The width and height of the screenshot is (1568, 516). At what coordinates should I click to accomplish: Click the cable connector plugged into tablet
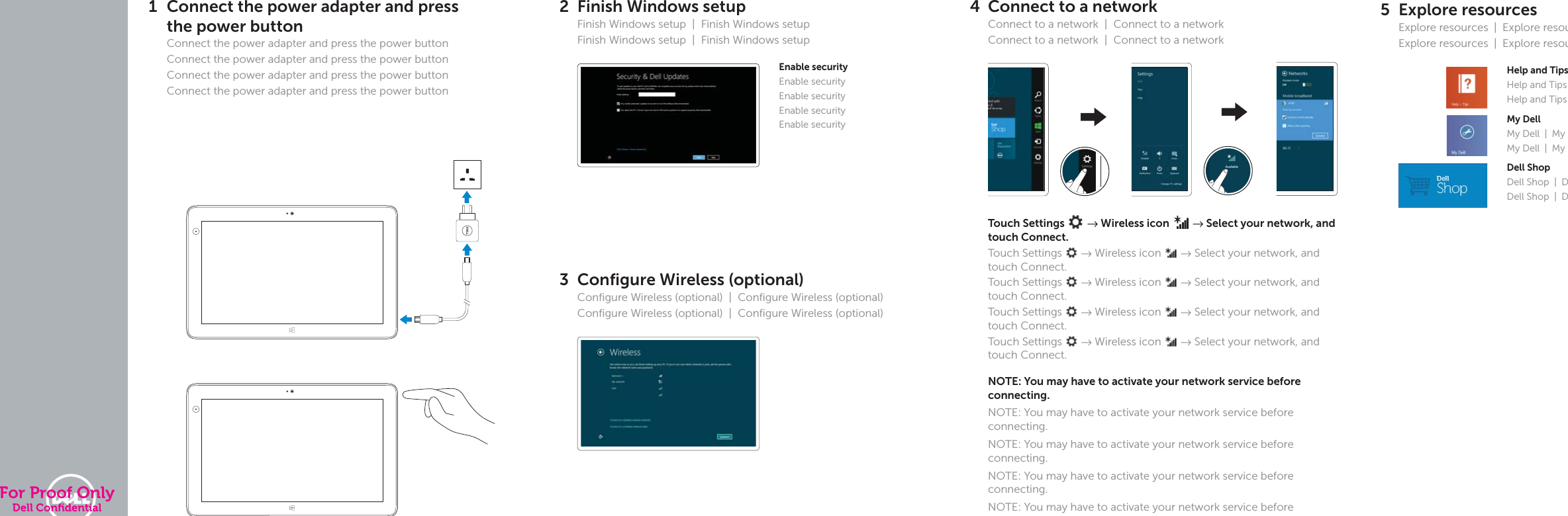click(428, 320)
